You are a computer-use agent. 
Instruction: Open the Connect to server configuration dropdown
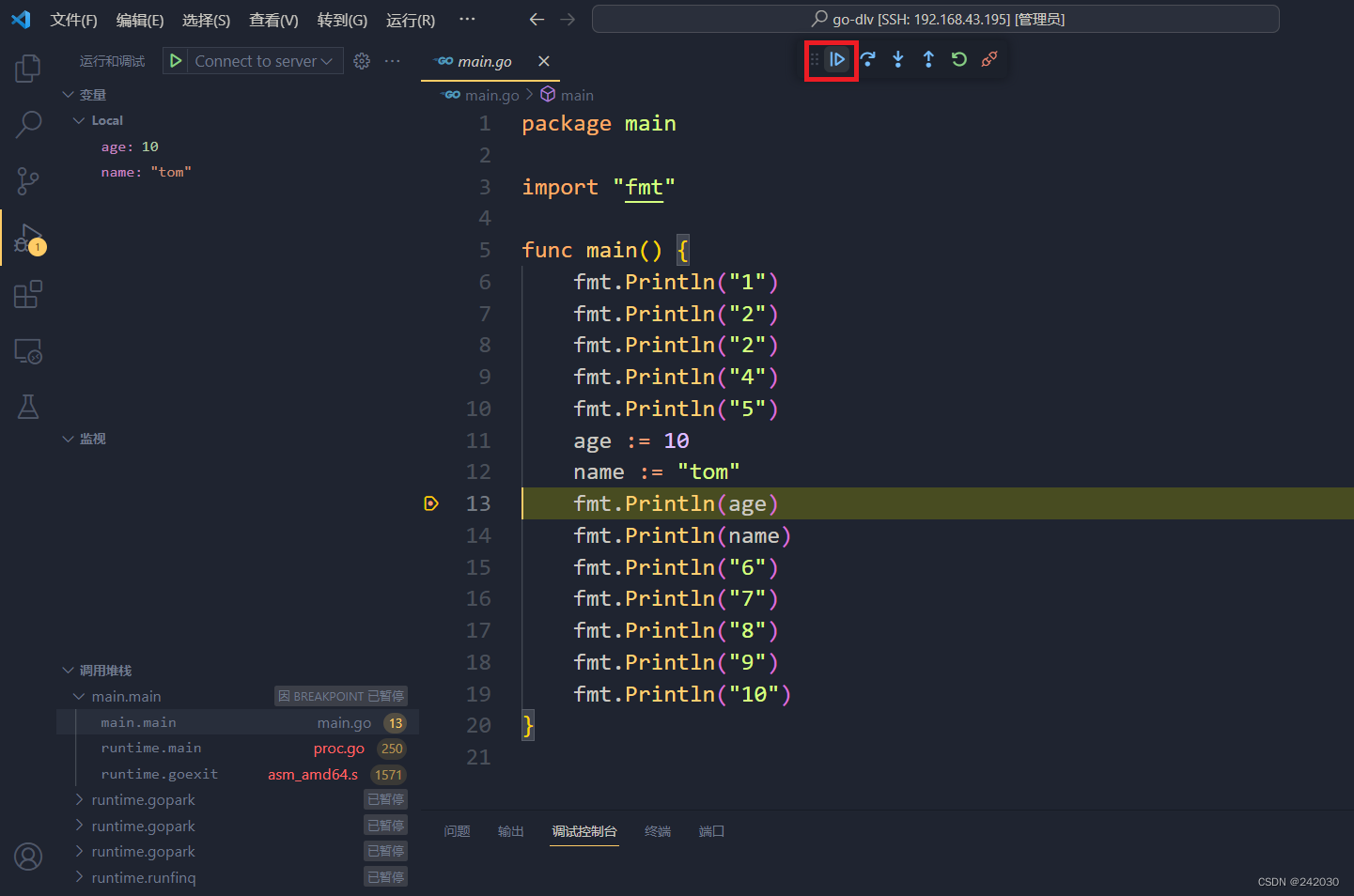(263, 61)
